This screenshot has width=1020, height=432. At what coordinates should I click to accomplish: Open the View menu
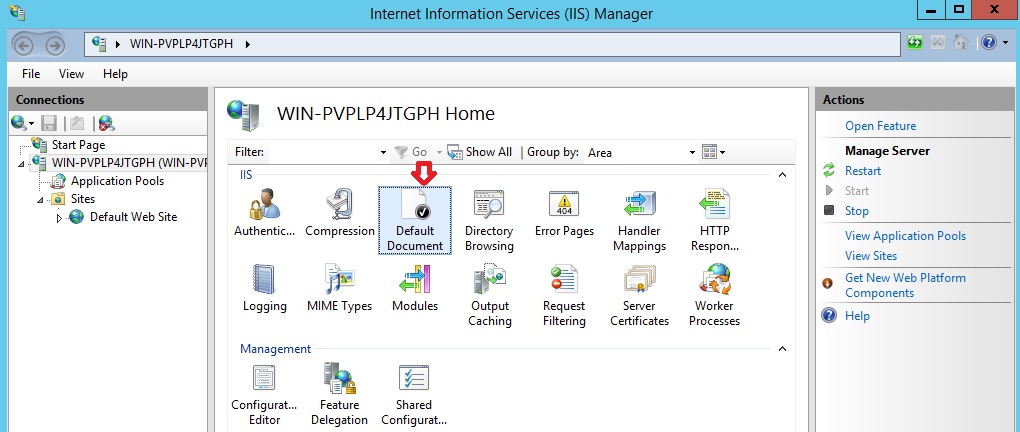pos(71,74)
